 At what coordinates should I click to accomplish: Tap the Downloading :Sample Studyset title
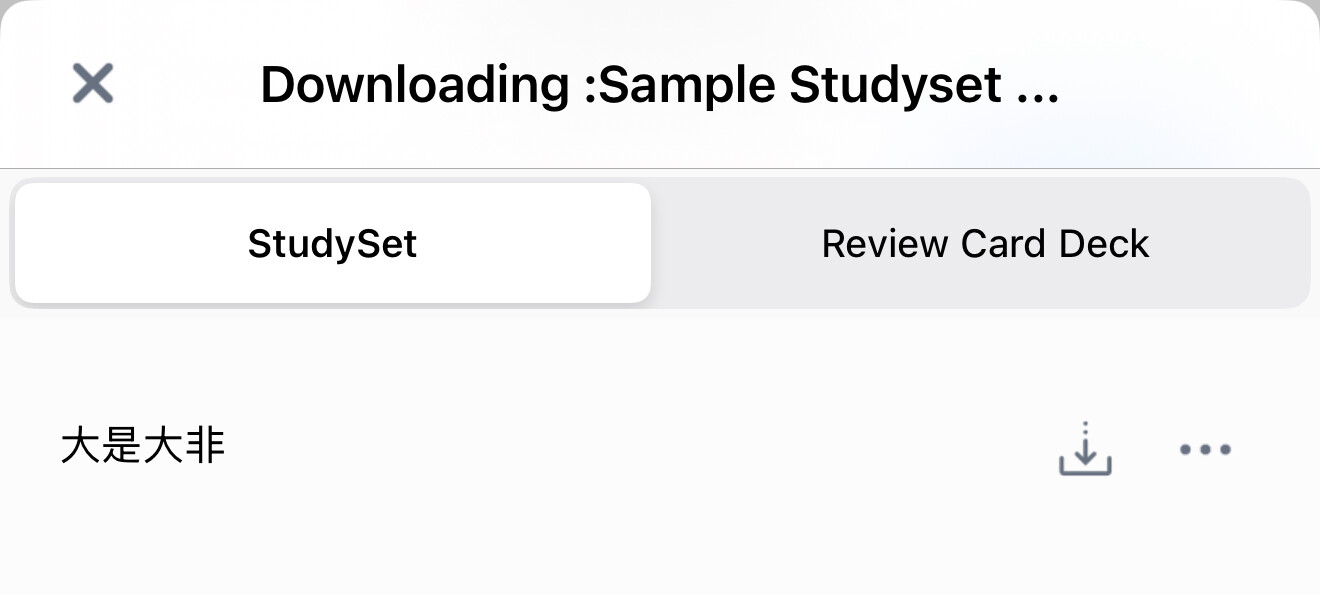point(659,84)
